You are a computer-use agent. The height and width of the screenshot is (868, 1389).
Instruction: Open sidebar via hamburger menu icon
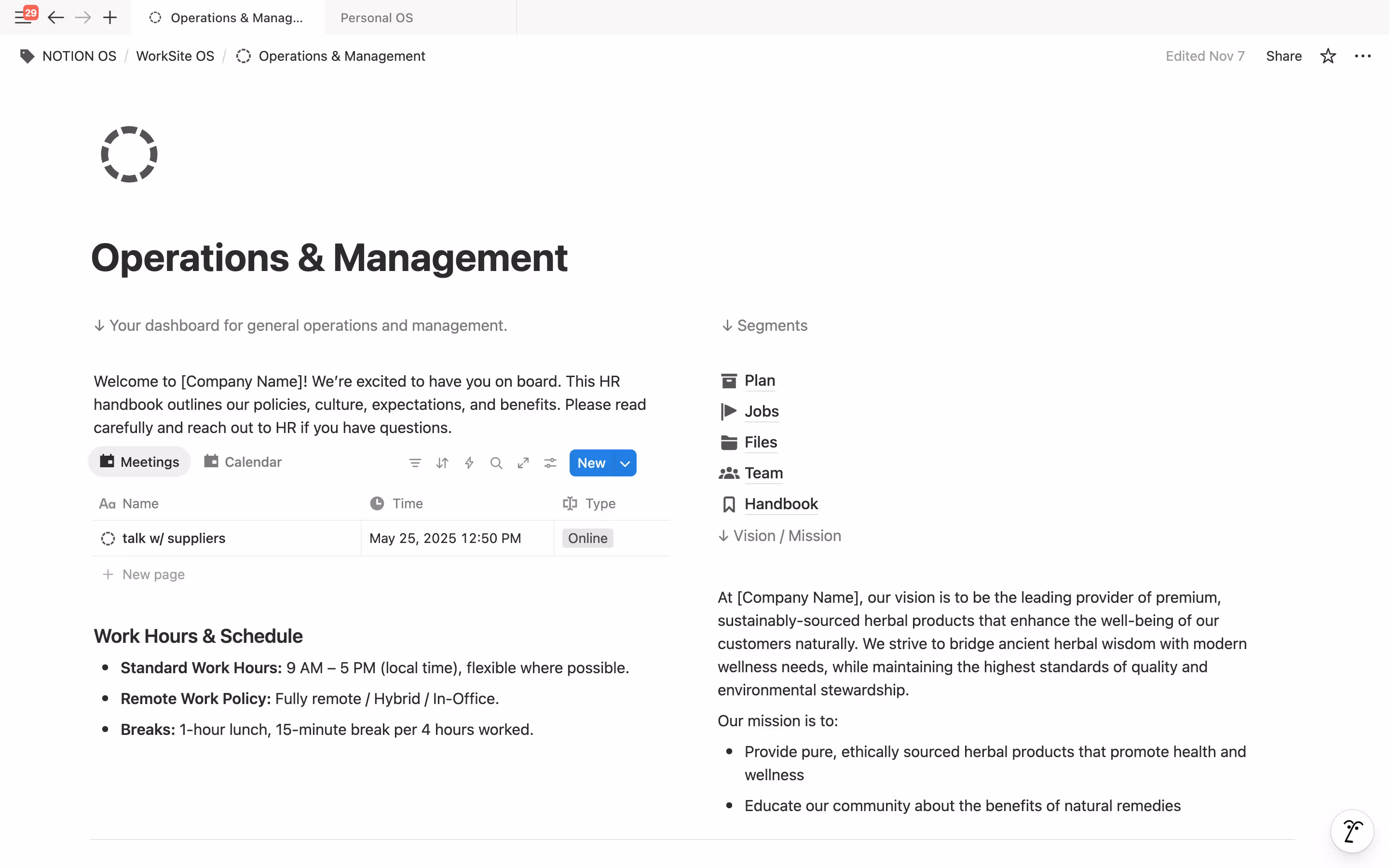point(23,17)
